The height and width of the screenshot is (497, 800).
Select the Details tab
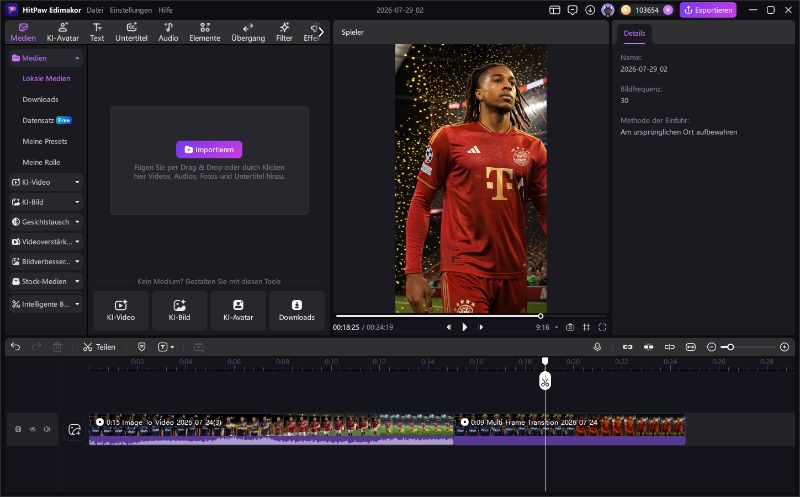coord(634,33)
